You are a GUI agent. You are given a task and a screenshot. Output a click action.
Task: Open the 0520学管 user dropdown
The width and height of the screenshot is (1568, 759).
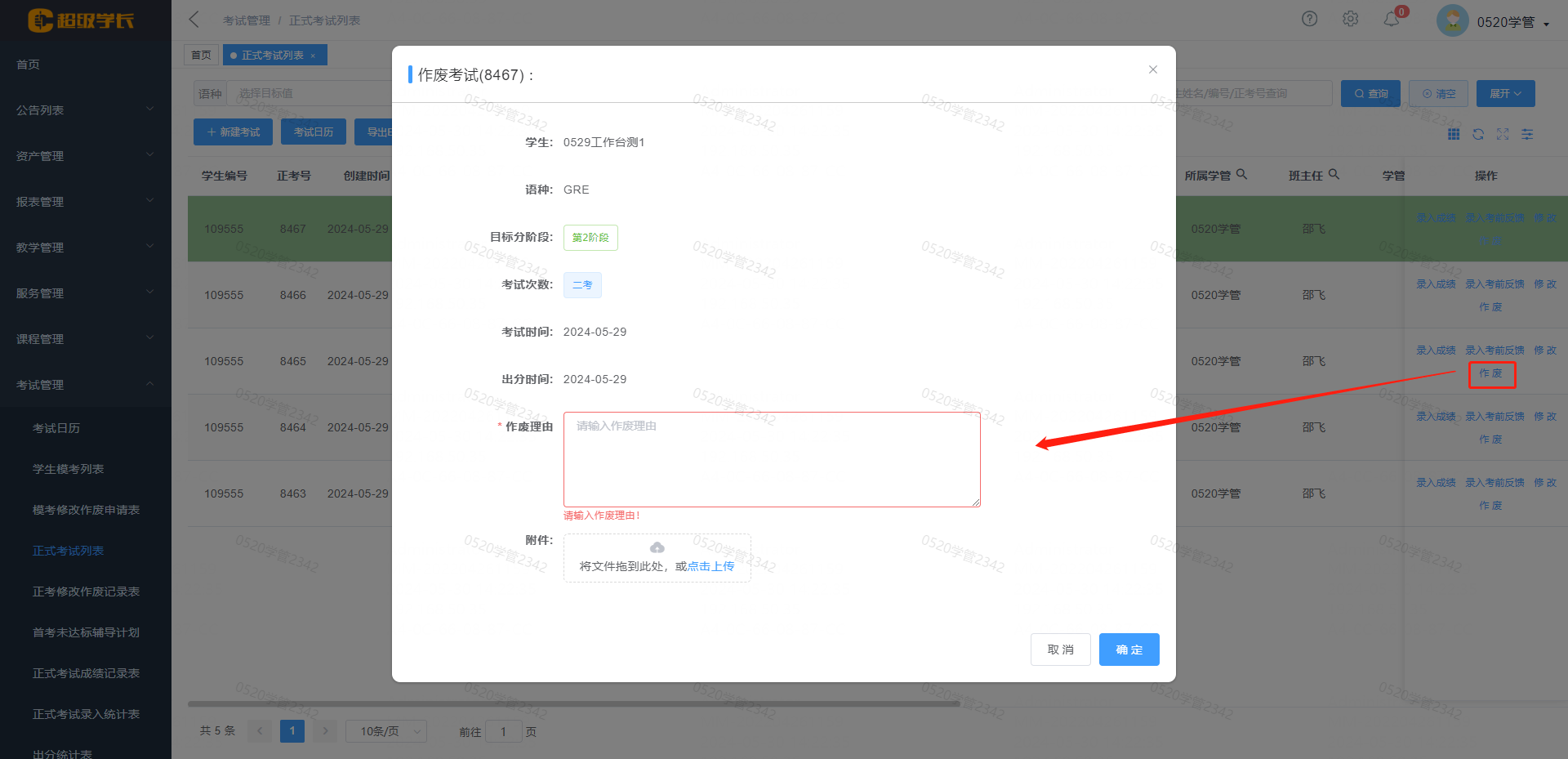(x=1511, y=22)
